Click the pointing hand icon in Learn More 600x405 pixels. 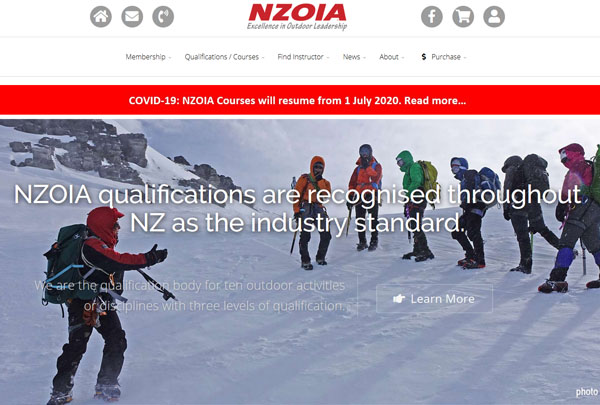click(399, 299)
